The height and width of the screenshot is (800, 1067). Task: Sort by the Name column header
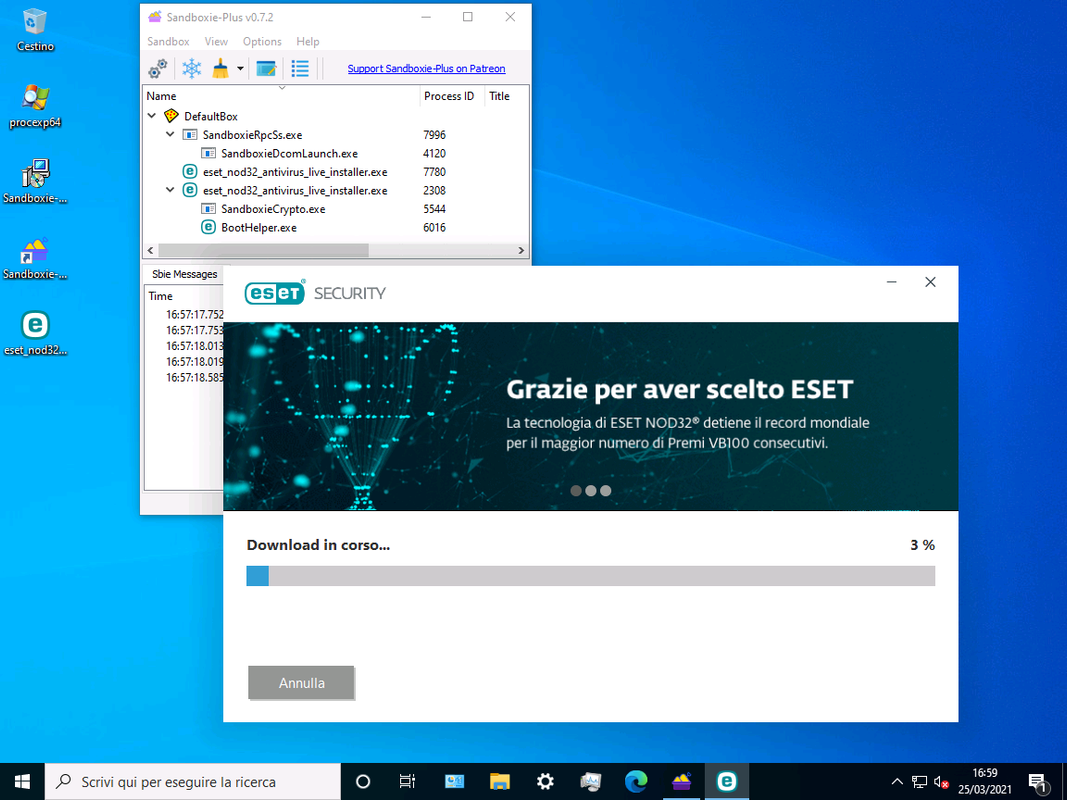point(281,96)
